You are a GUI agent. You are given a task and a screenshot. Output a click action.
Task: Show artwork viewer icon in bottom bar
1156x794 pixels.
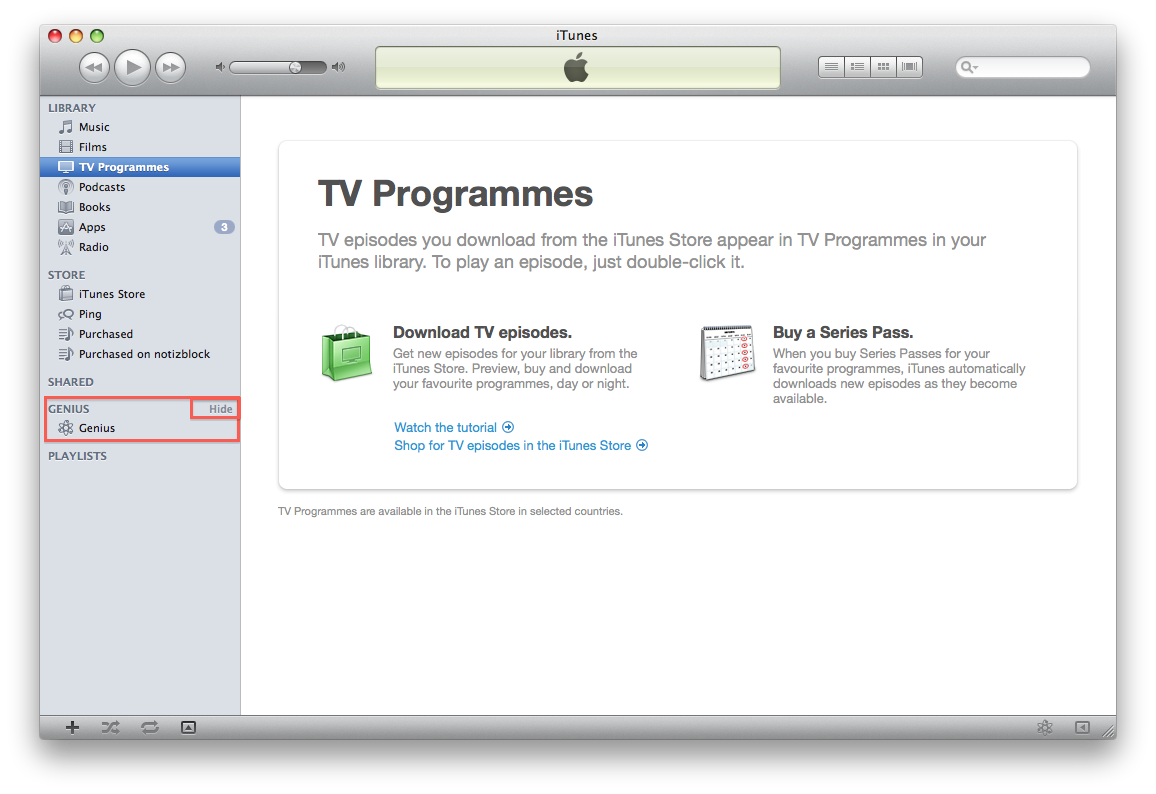(x=189, y=728)
